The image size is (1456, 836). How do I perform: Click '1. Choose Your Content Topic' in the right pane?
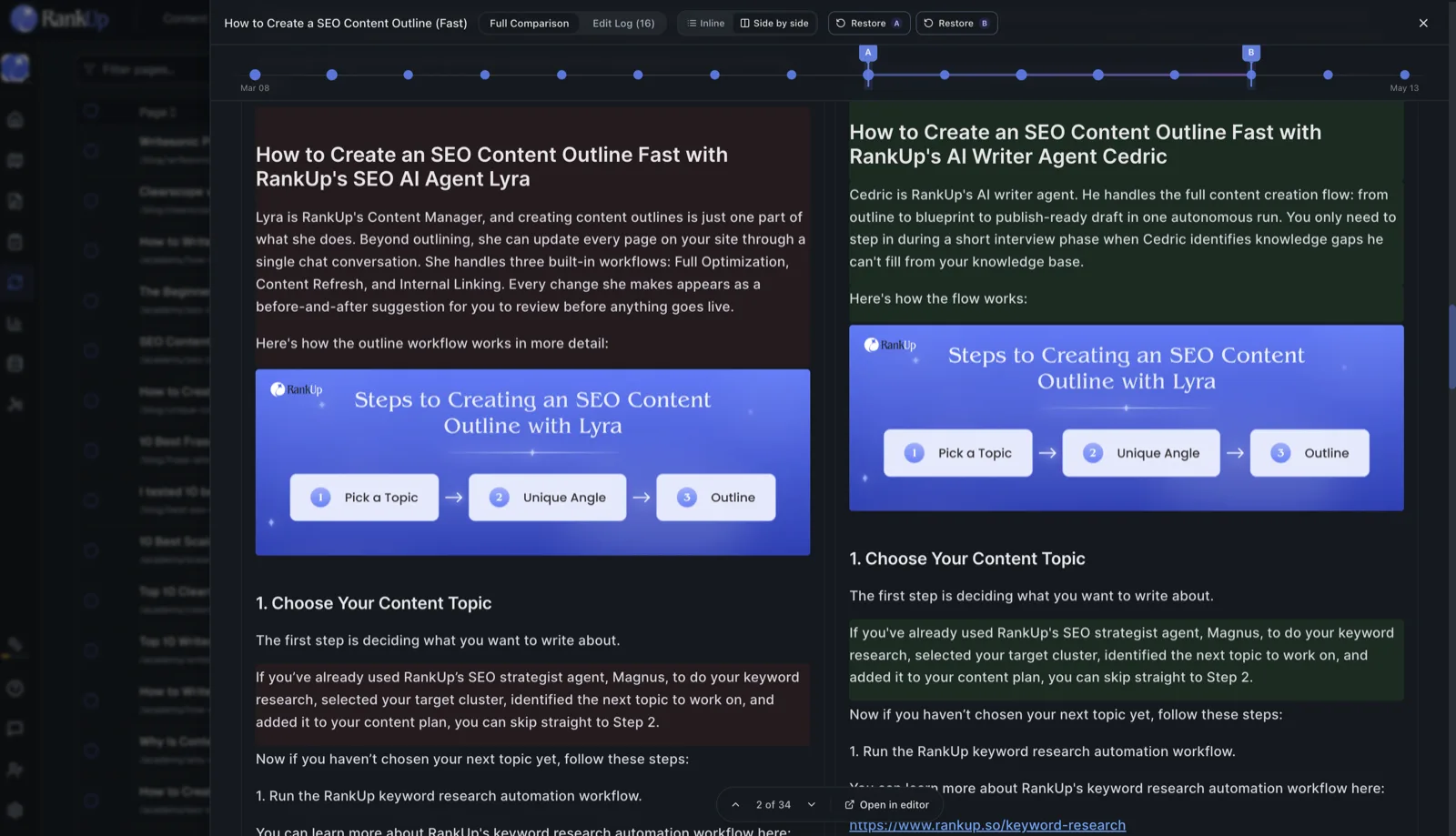click(967, 559)
